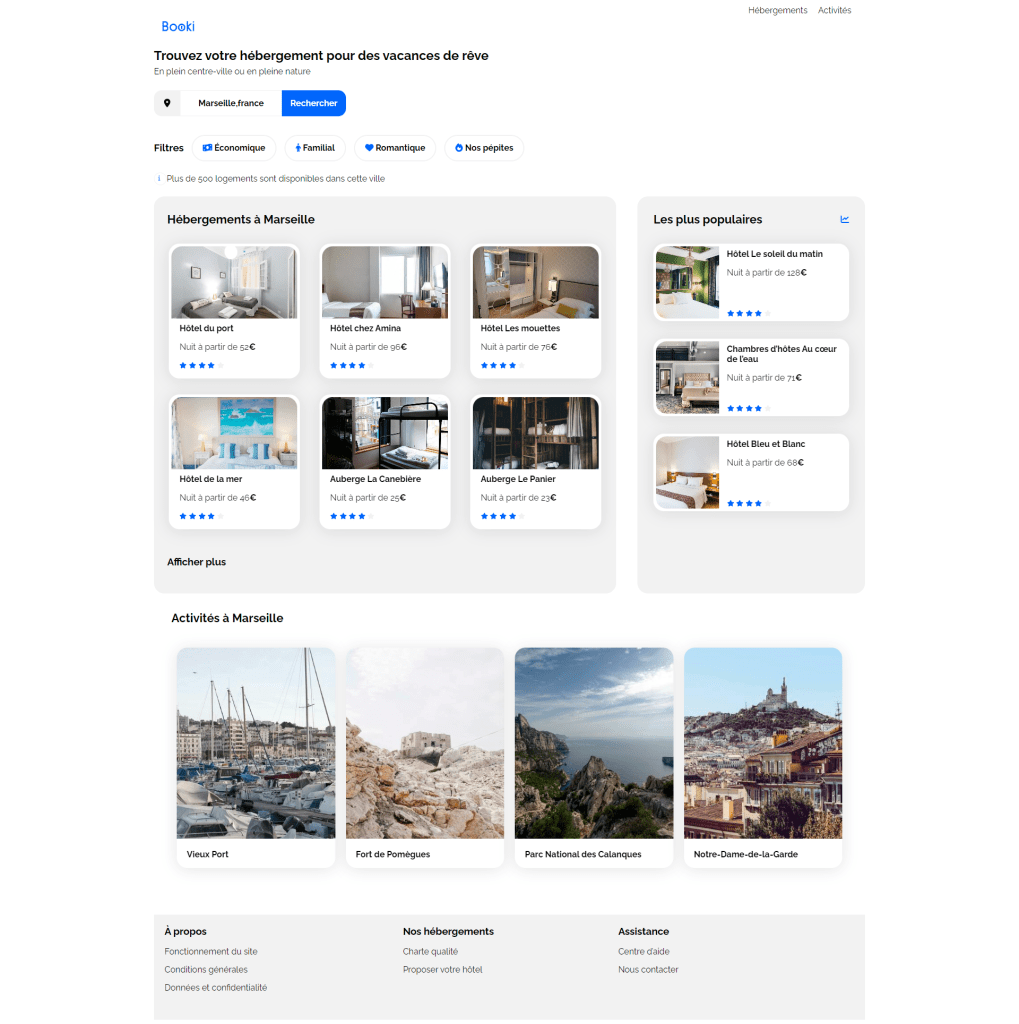Click price Nuit à partir de 23€
The width and height of the screenshot is (1019, 1024).
[518, 498]
